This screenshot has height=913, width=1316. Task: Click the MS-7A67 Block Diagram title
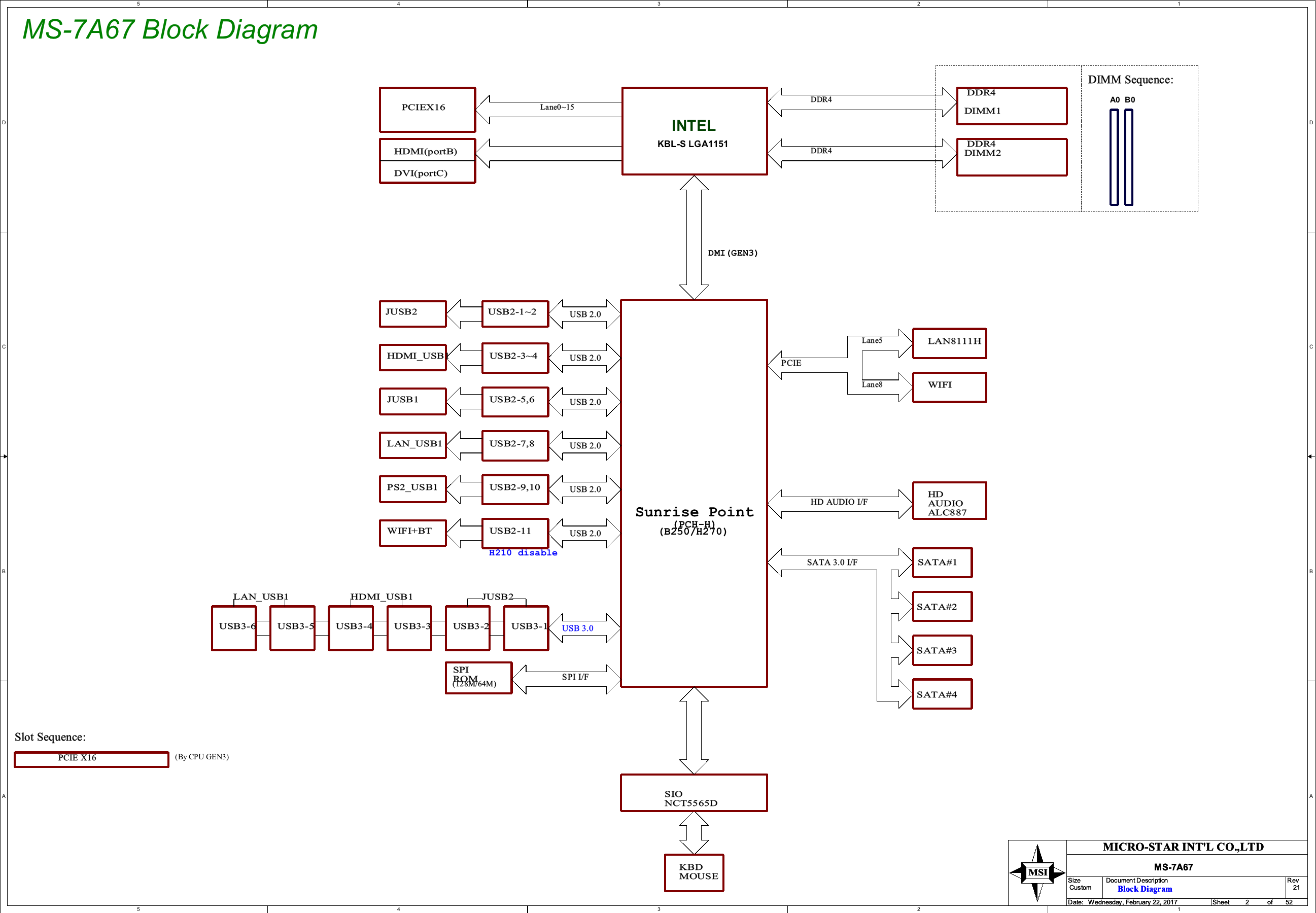(170, 30)
